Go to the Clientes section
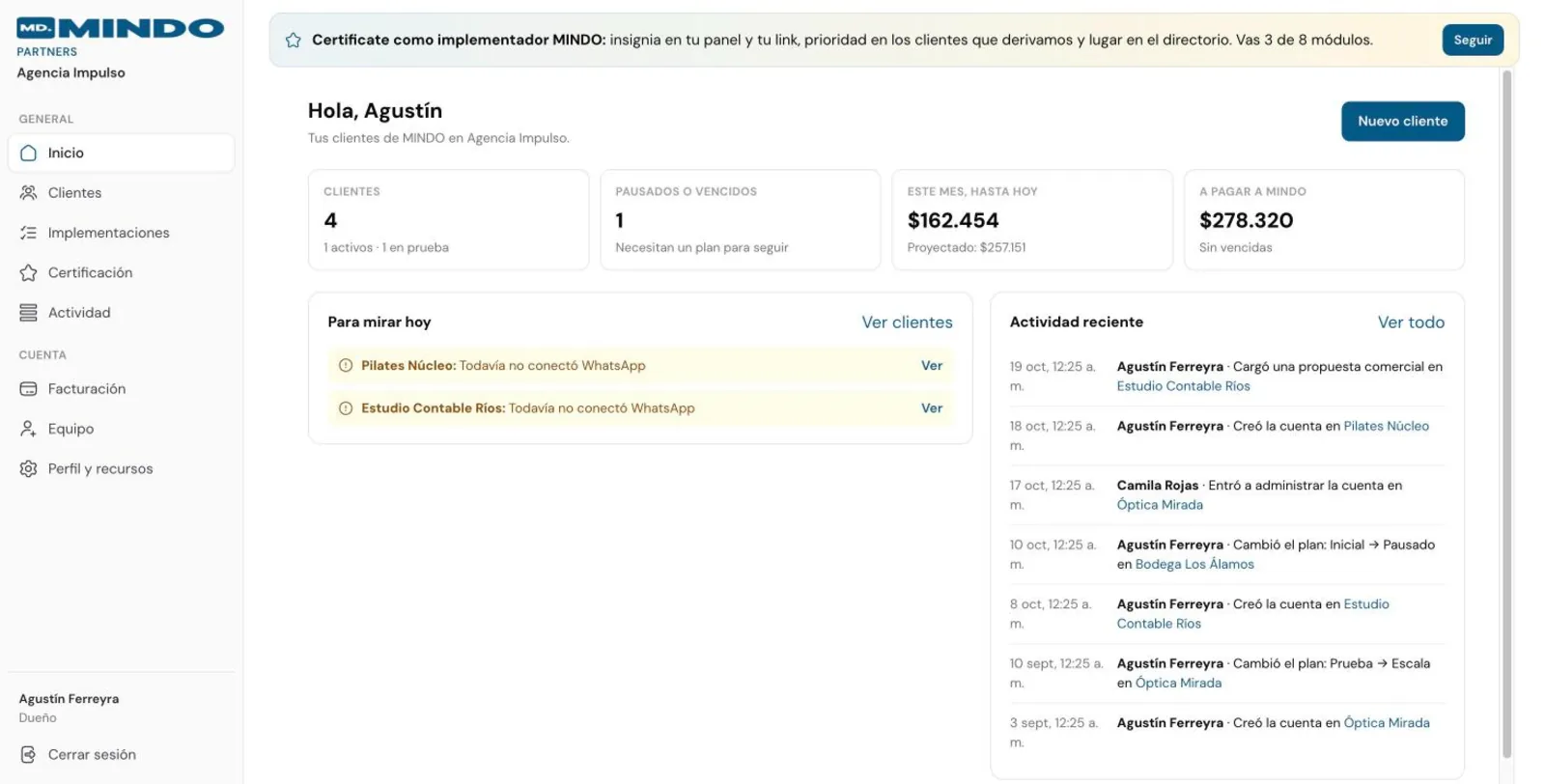 point(121,192)
